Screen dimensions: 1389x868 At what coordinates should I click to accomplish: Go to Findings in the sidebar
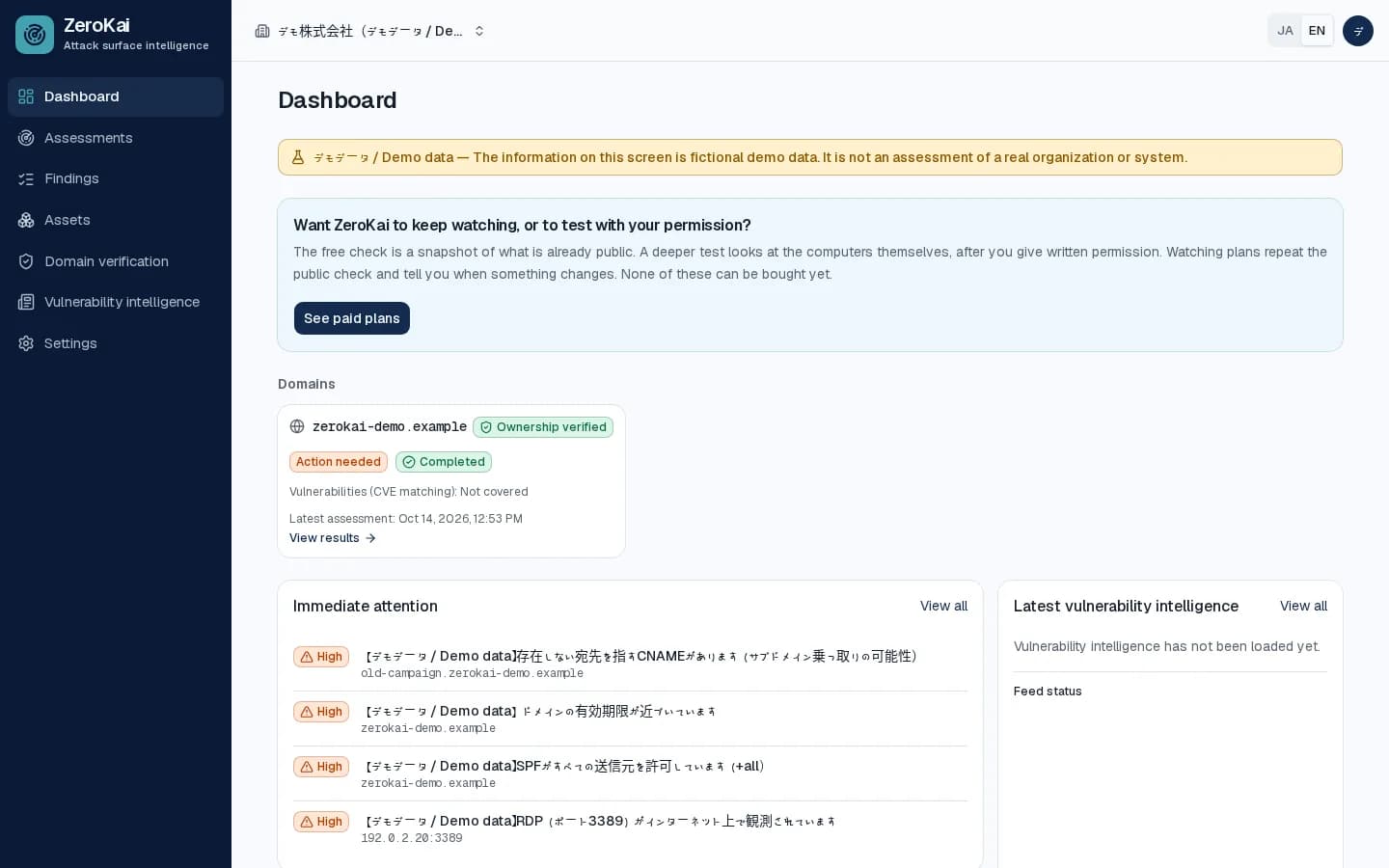[x=116, y=178]
